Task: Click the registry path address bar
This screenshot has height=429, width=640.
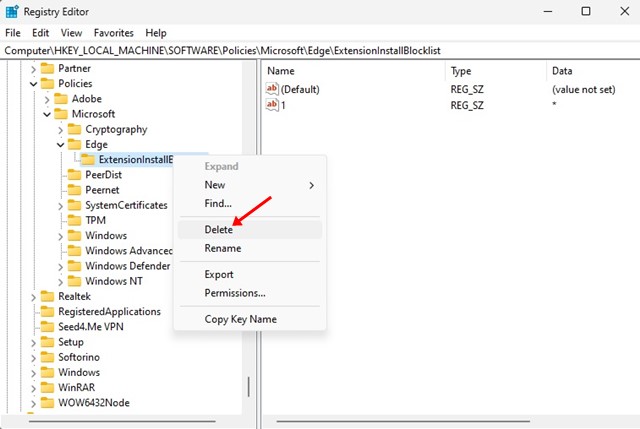Action: 320,51
